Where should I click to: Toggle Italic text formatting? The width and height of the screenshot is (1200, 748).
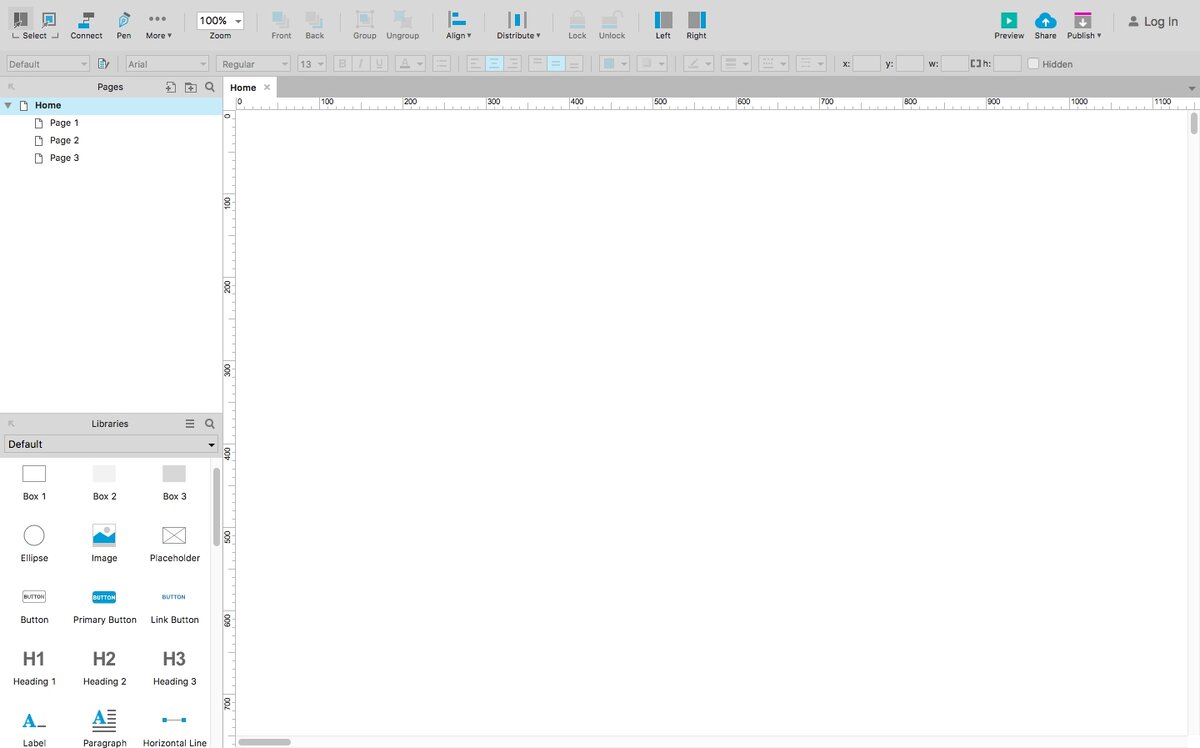pos(361,64)
